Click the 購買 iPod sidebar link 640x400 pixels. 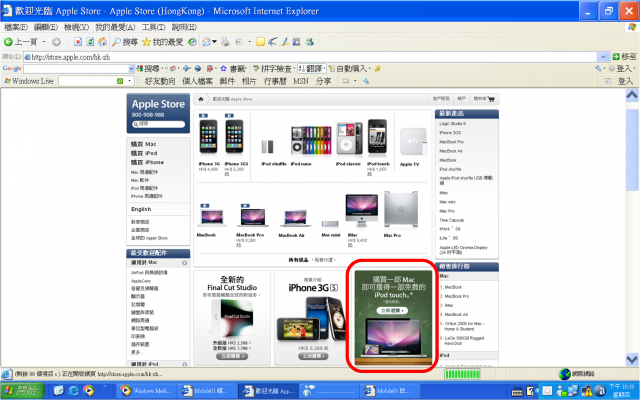(x=144, y=153)
